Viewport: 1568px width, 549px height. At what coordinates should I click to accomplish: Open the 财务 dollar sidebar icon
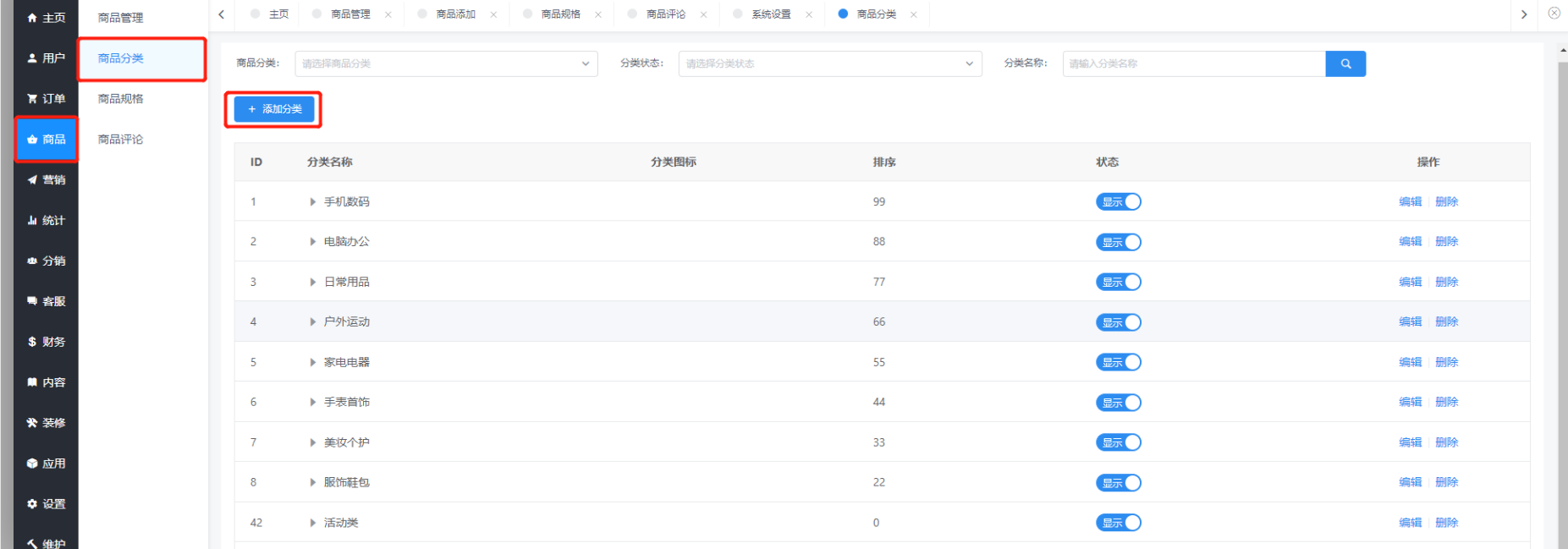tap(32, 342)
